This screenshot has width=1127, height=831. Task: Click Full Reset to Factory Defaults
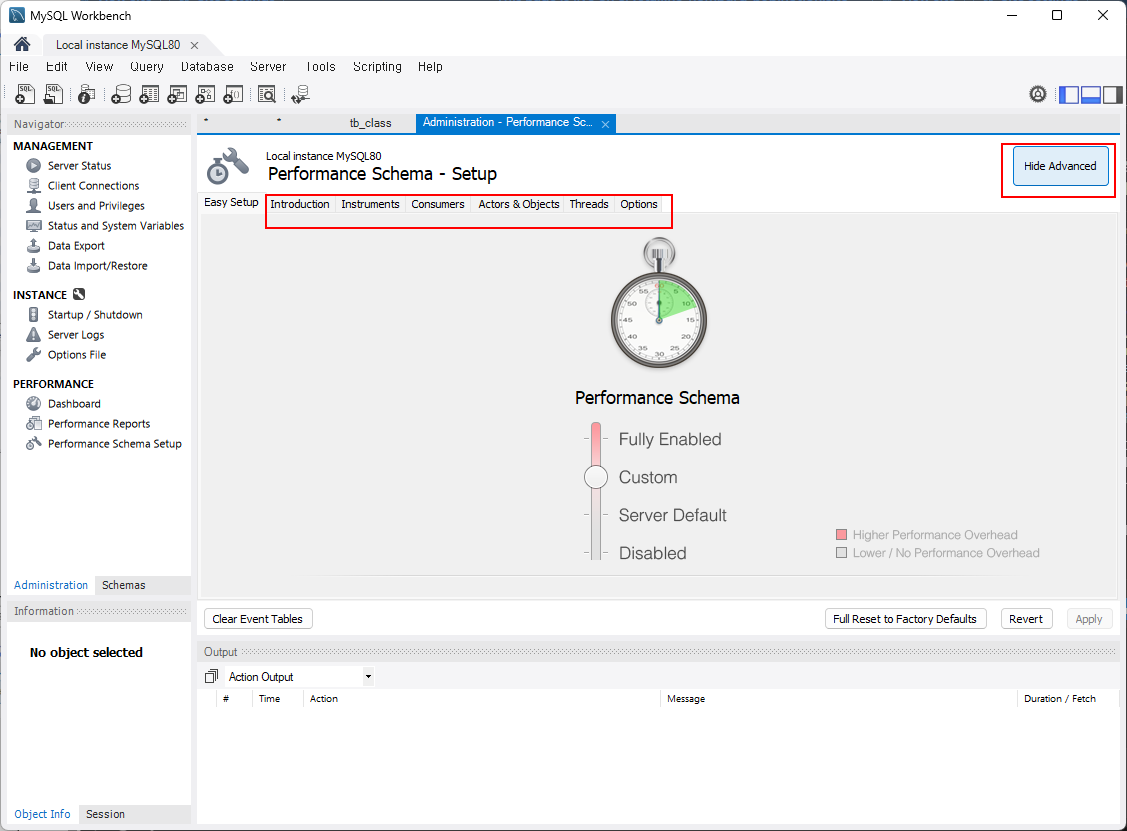[905, 619]
